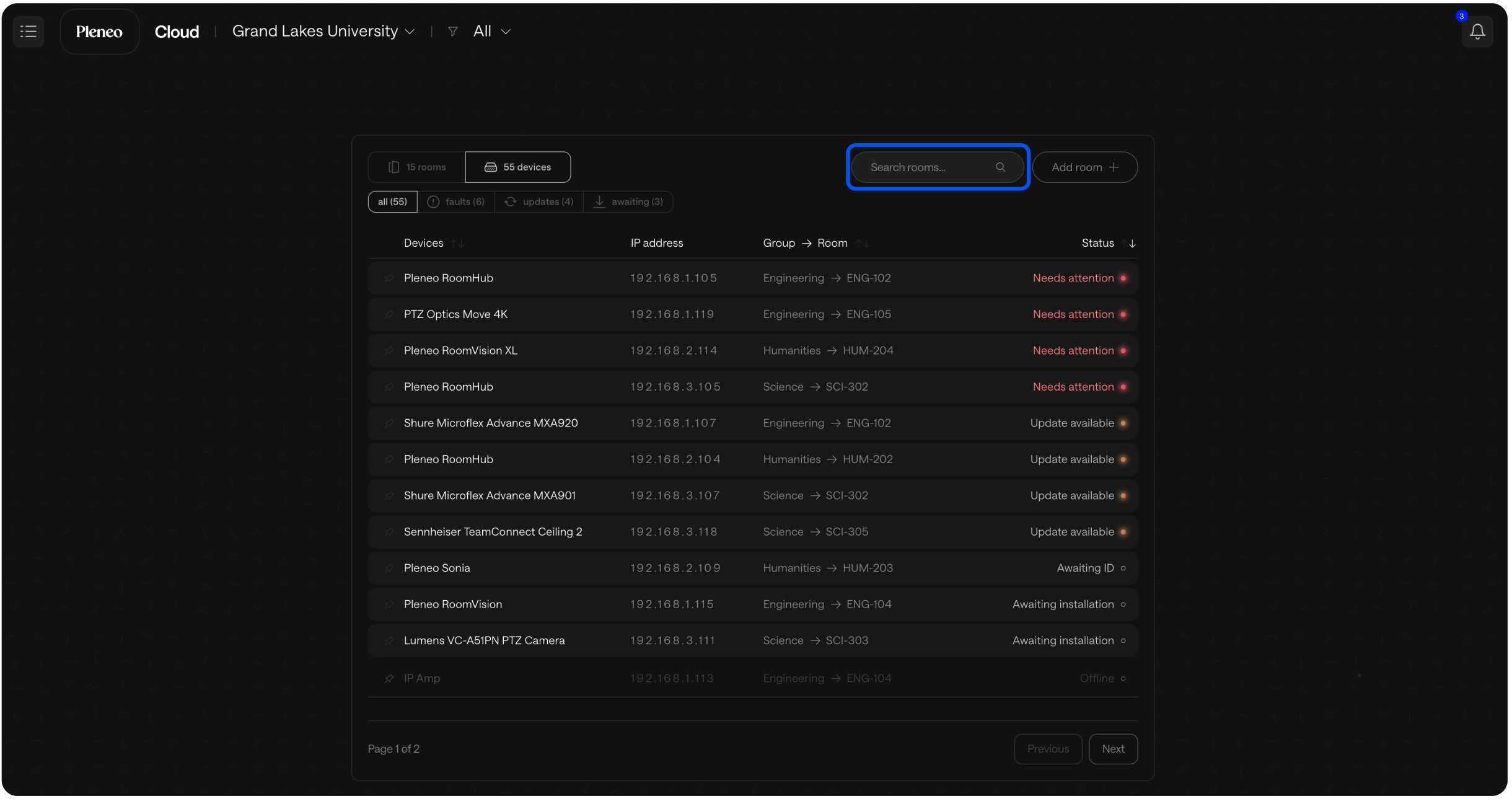Open the sidebar menu list icon
The width and height of the screenshot is (1512, 801).
pyautogui.click(x=29, y=32)
